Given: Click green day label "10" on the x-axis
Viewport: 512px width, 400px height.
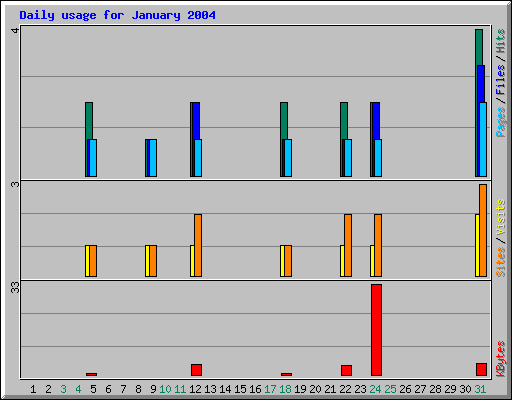Looking at the screenshot, I should pos(165,389).
